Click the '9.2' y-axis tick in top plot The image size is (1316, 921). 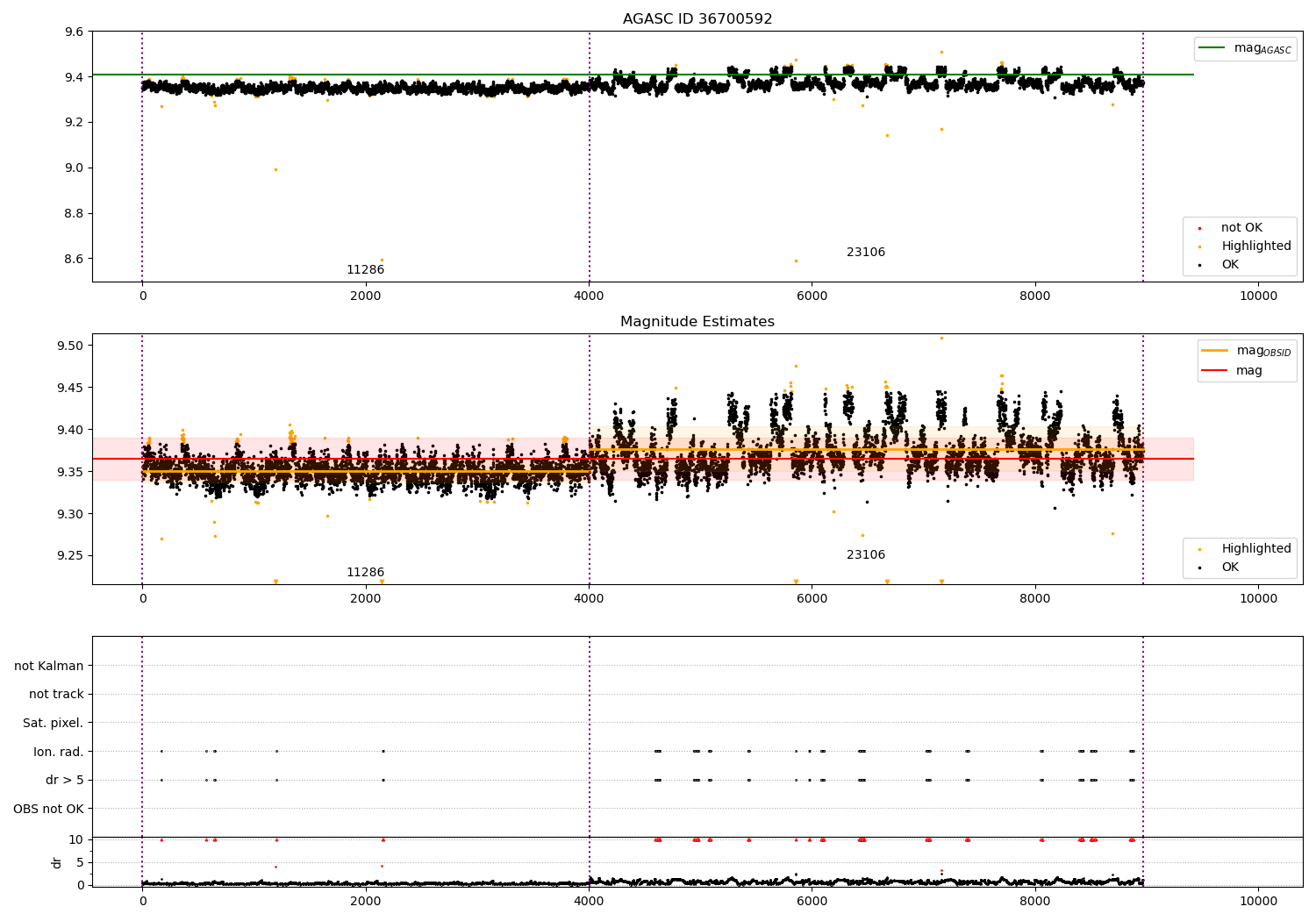tap(75, 123)
